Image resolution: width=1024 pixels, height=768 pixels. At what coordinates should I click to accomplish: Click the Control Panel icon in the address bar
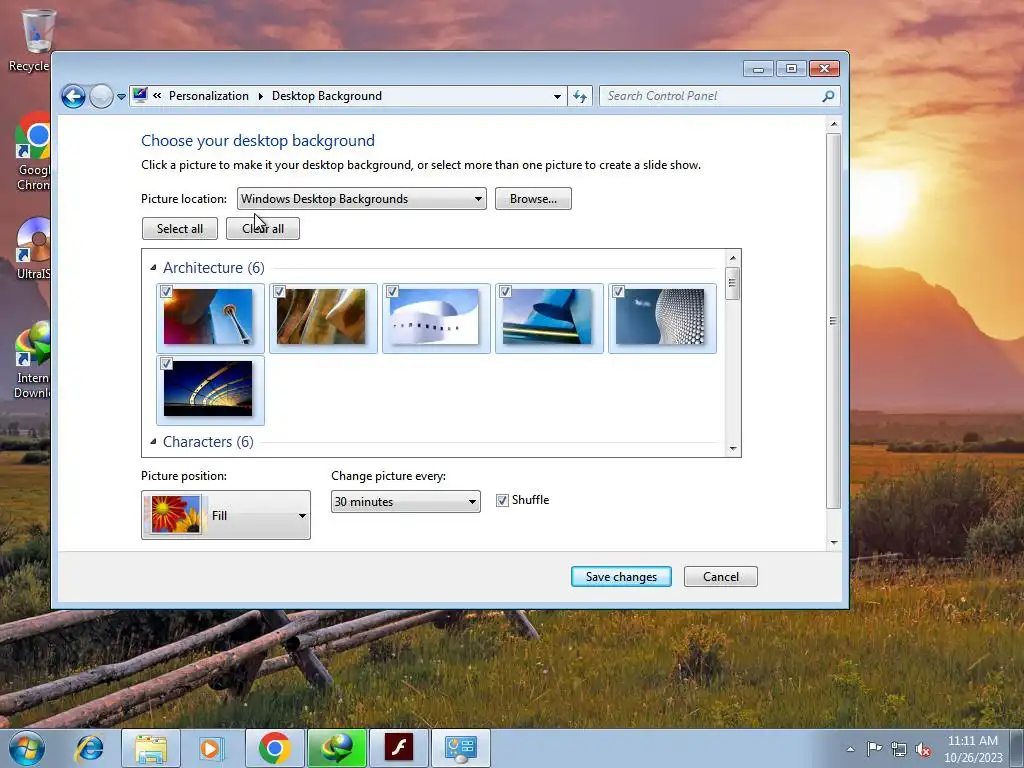[140, 95]
